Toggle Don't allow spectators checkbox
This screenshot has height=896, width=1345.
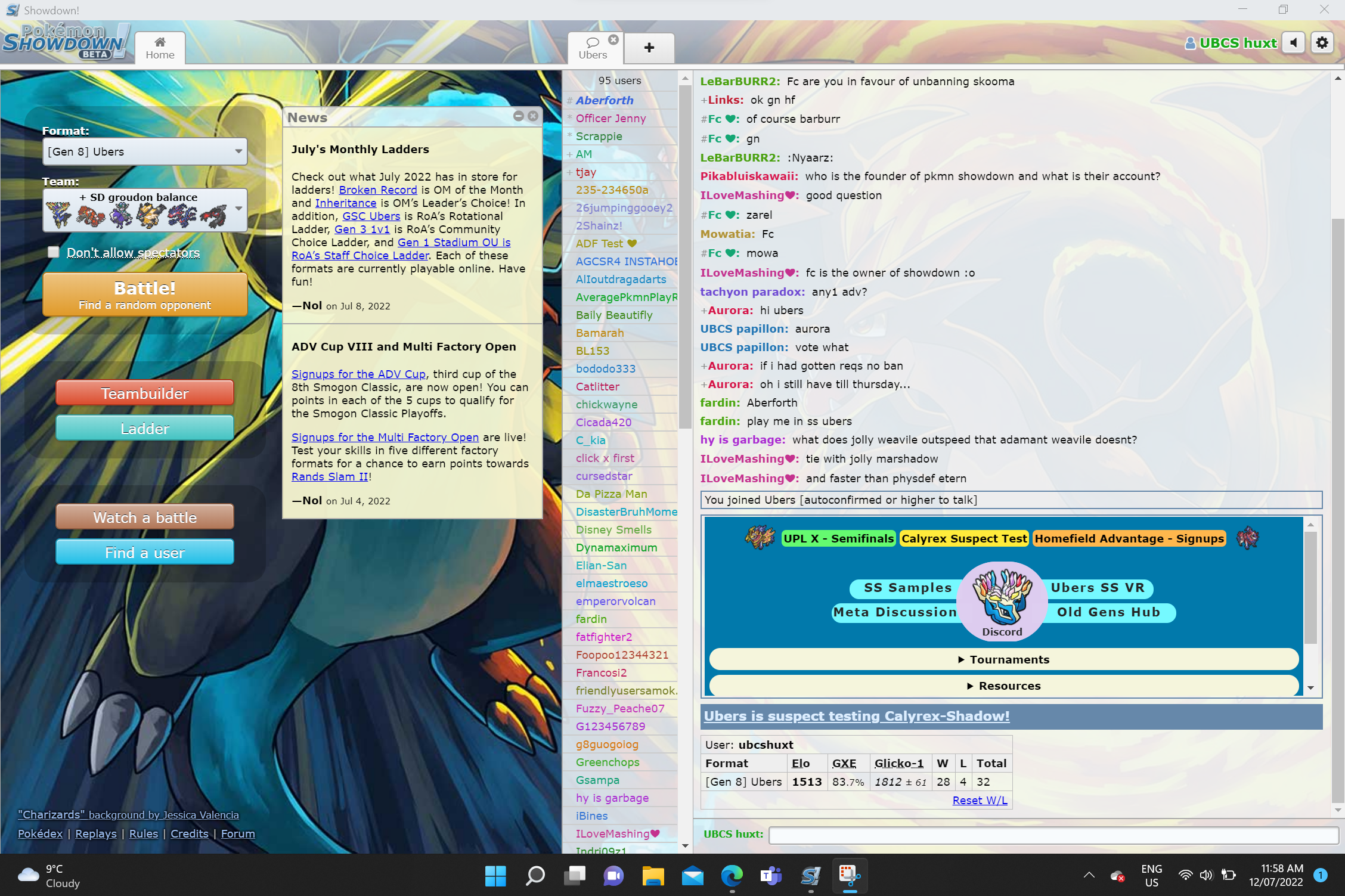(x=54, y=252)
